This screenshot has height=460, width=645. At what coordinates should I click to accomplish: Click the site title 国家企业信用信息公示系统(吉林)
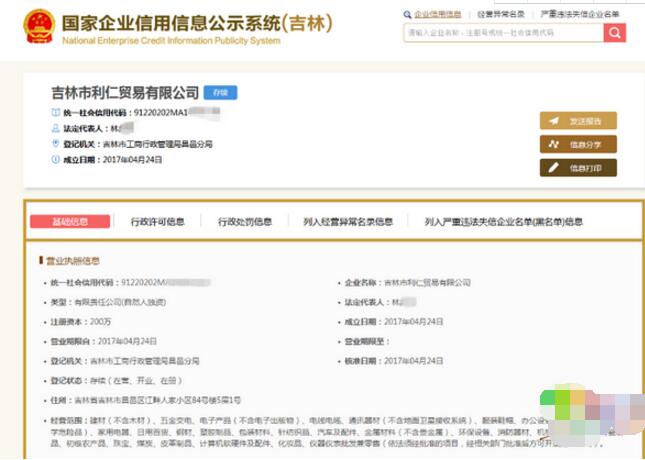pyautogui.click(x=197, y=23)
